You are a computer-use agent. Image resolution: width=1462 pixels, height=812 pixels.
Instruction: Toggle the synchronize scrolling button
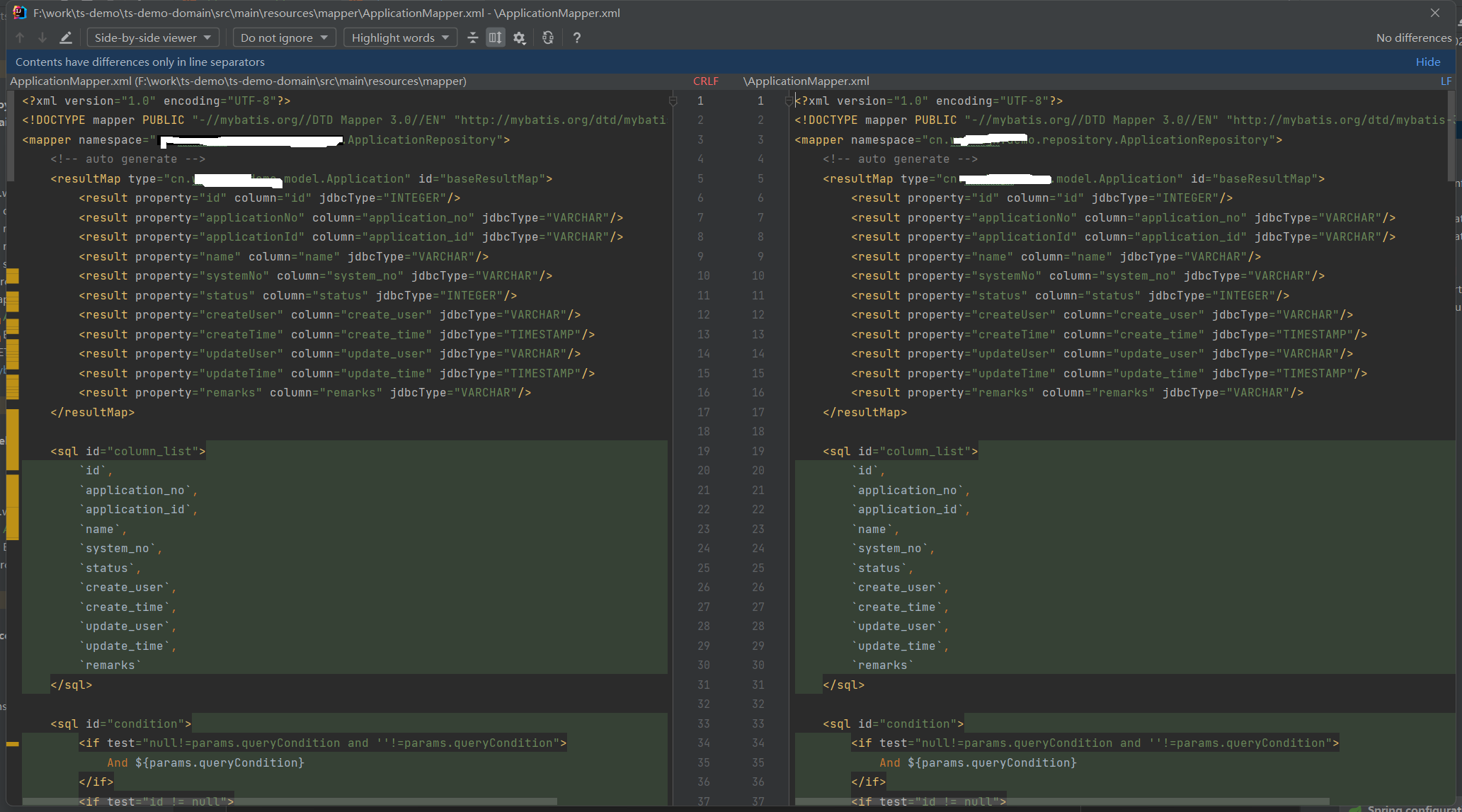point(496,38)
